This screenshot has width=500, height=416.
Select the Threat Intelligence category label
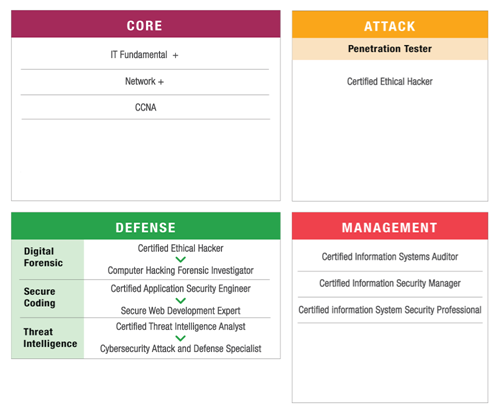click(x=50, y=338)
